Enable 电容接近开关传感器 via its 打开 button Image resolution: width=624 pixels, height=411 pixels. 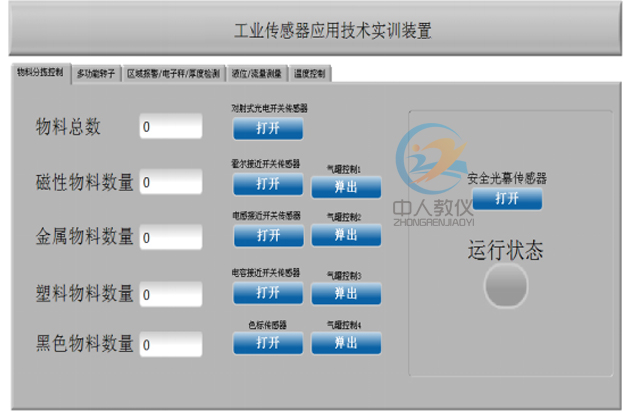point(267,292)
